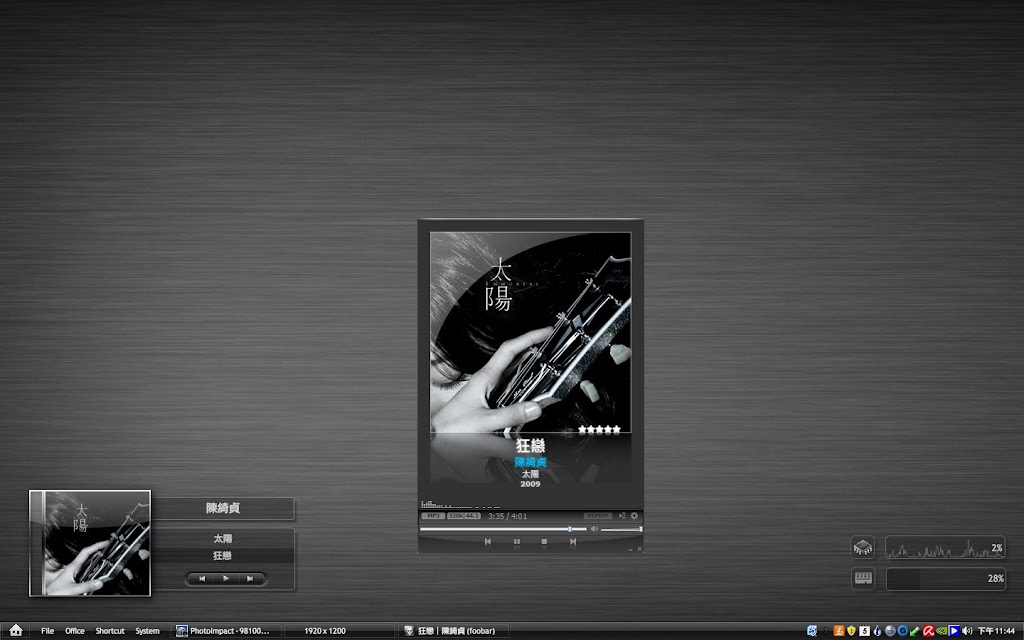The image size is (1024, 640).
Task: Click the track name 狂戀 in desktop widget
Action: tap(223, 555)
